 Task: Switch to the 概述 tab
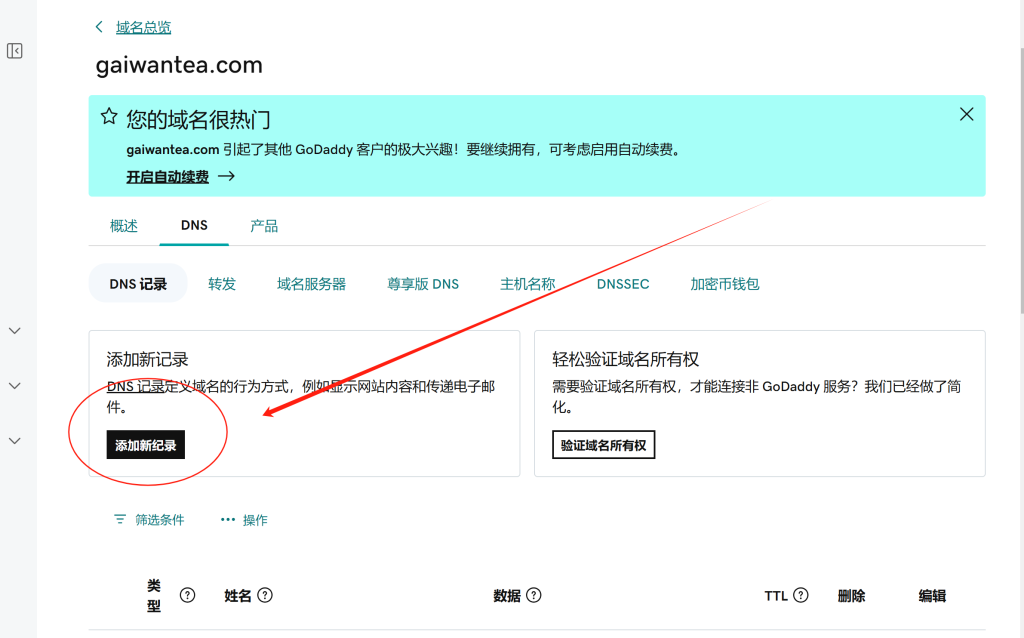123,226
